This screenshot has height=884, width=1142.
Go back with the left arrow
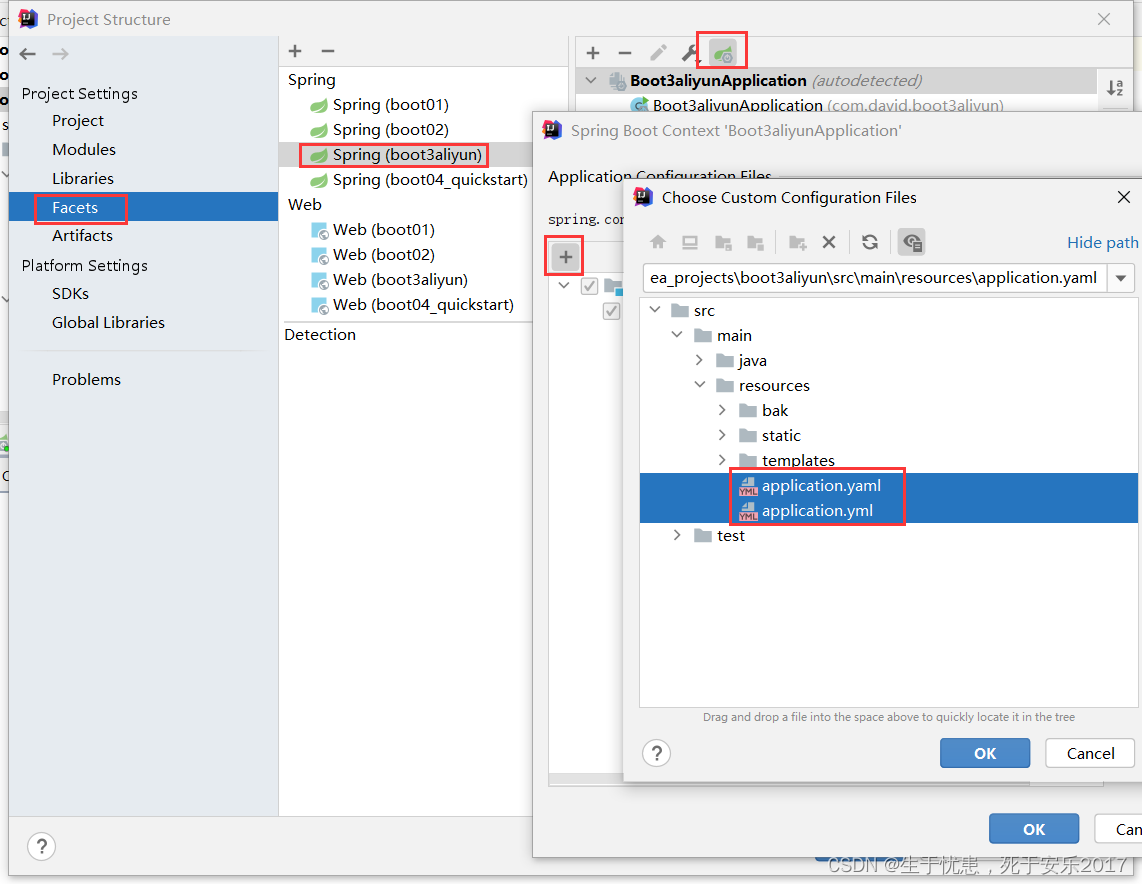point(28,54)
